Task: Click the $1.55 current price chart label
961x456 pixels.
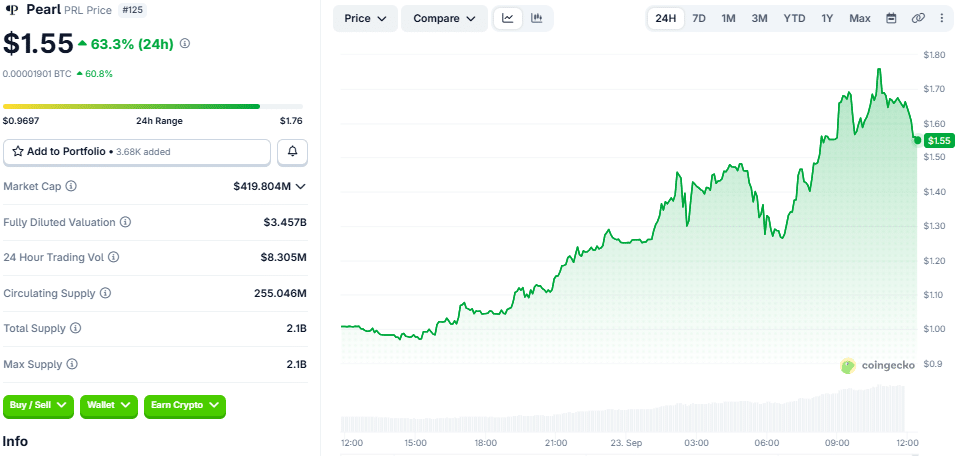Action: (x=939, y=141)
